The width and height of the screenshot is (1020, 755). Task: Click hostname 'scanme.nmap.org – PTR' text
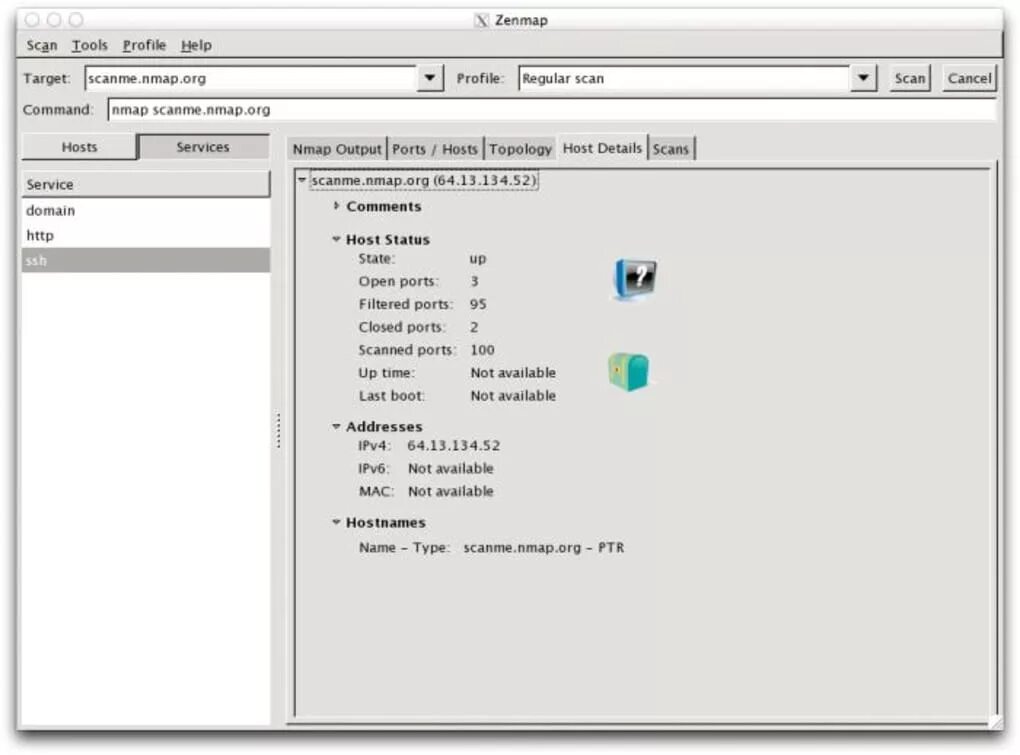[x=544, y=548]
